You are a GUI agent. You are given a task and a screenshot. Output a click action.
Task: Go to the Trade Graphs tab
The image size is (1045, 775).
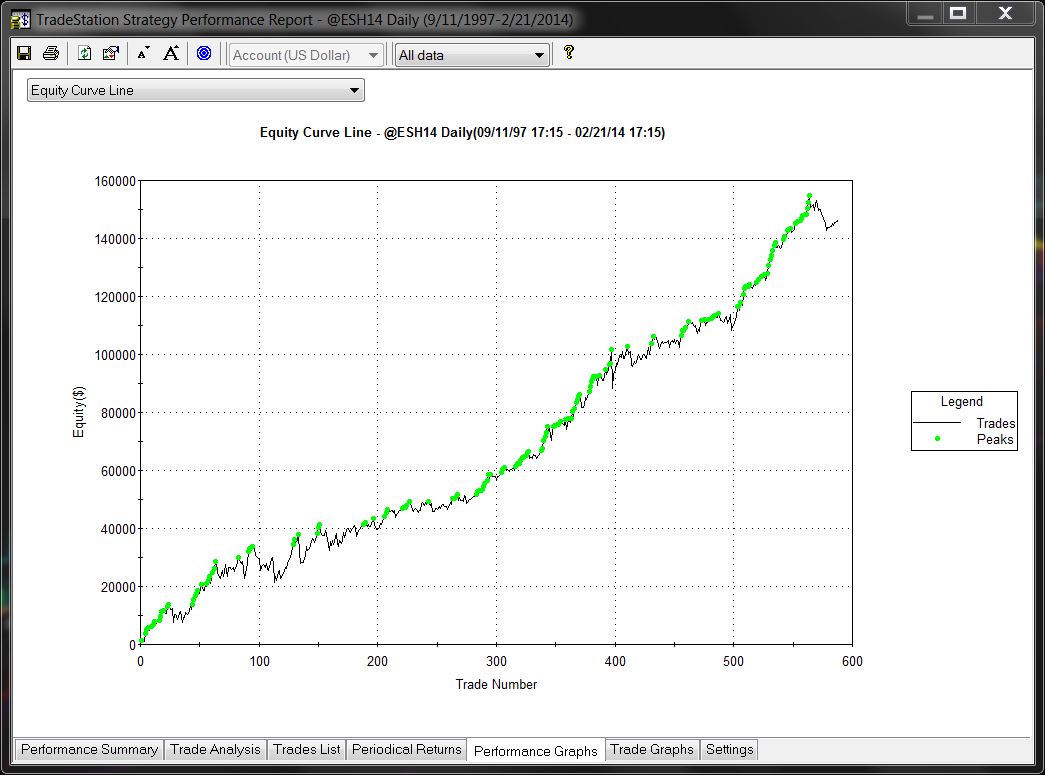pyautogui.click(x=652, y=750)
